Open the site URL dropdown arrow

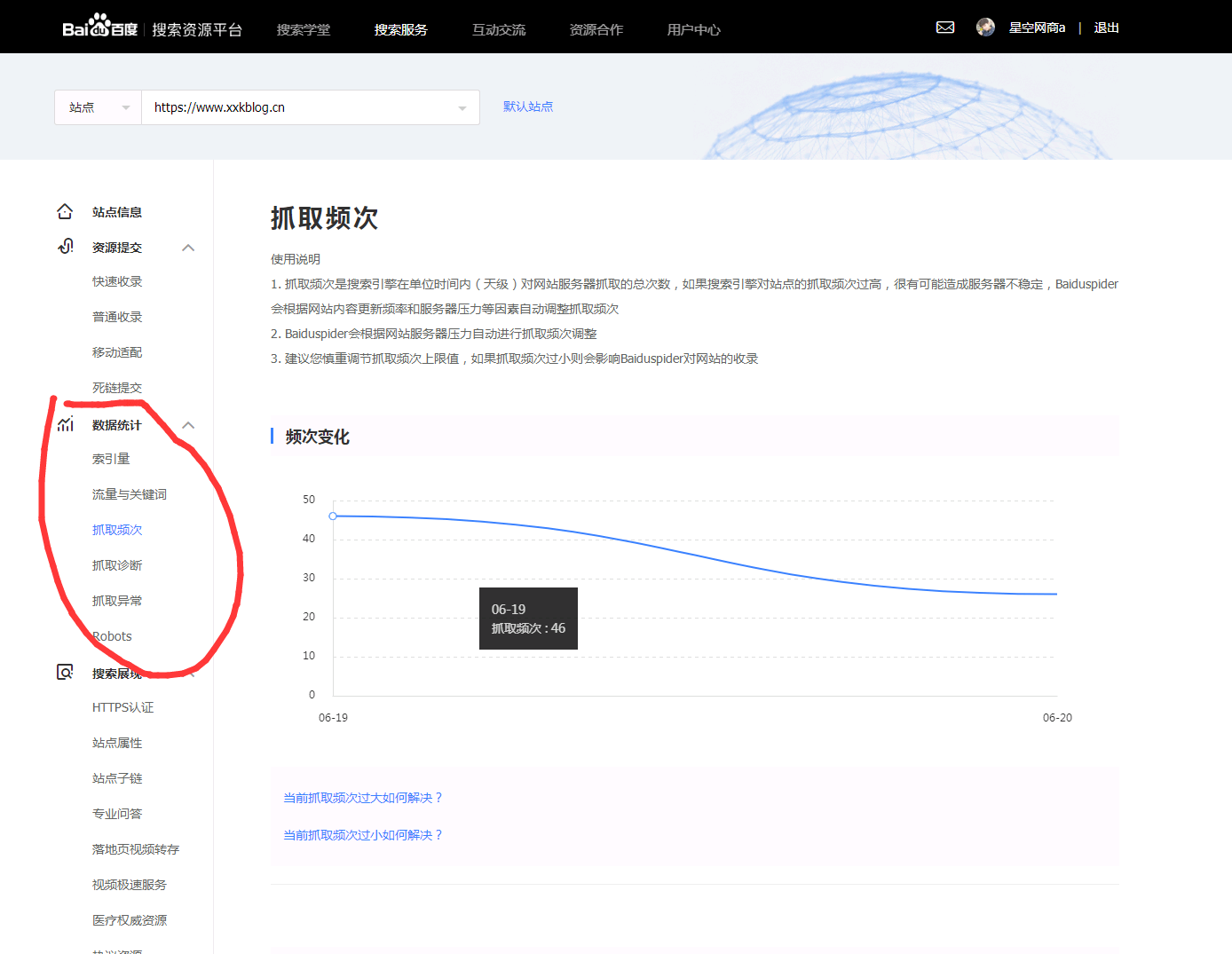point(462,108)
